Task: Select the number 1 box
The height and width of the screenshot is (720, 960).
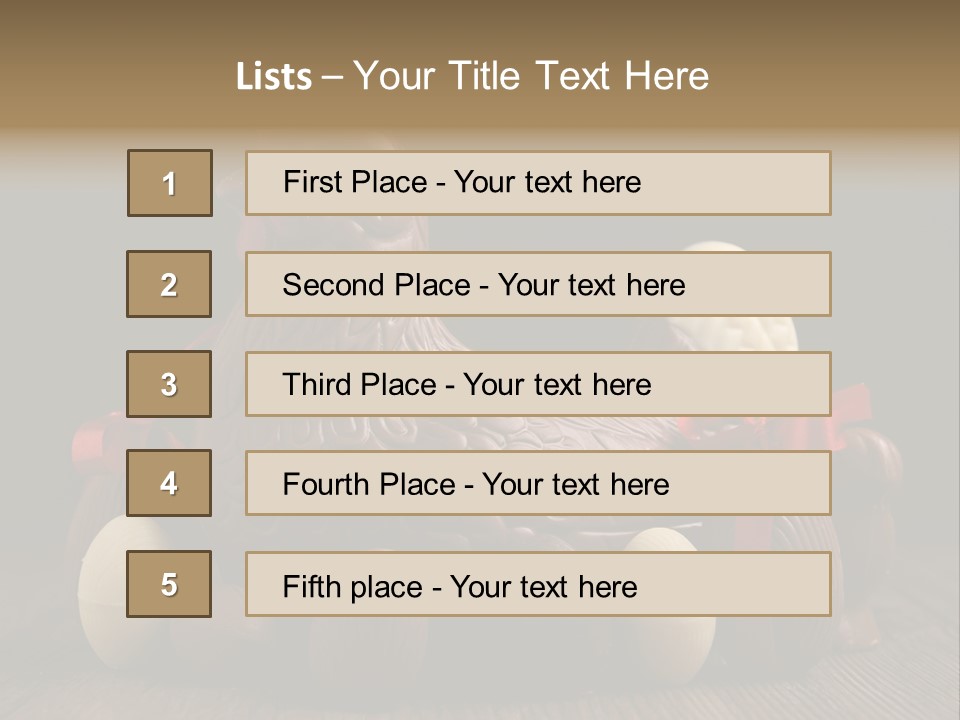Action: point(170,183)
